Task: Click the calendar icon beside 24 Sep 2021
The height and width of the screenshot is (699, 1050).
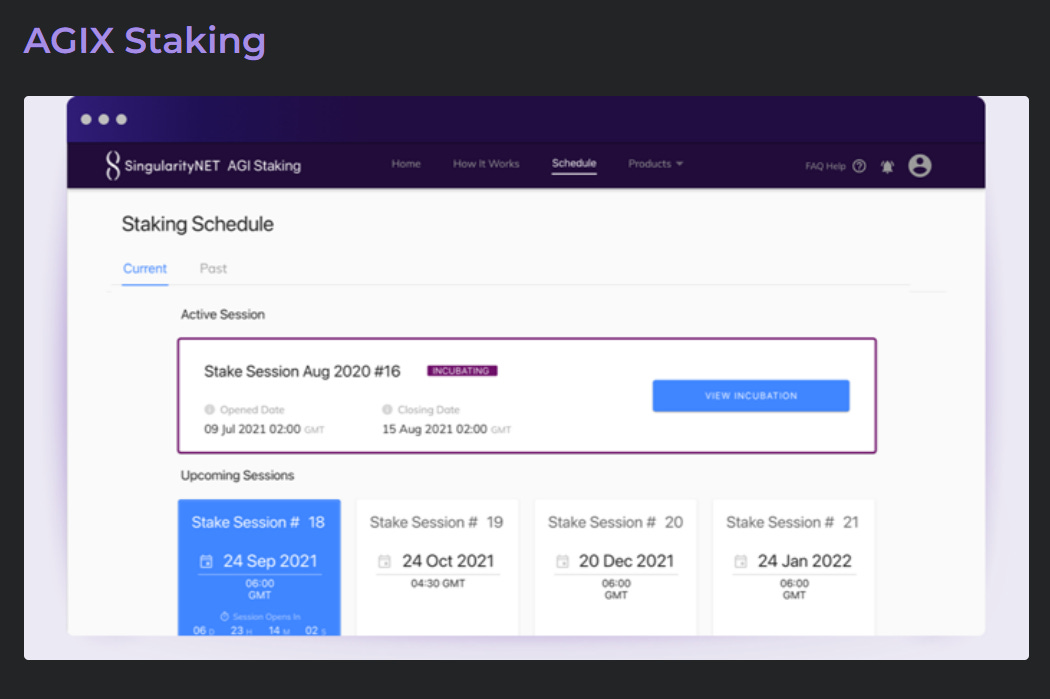Action: click(x=206, y=561)
